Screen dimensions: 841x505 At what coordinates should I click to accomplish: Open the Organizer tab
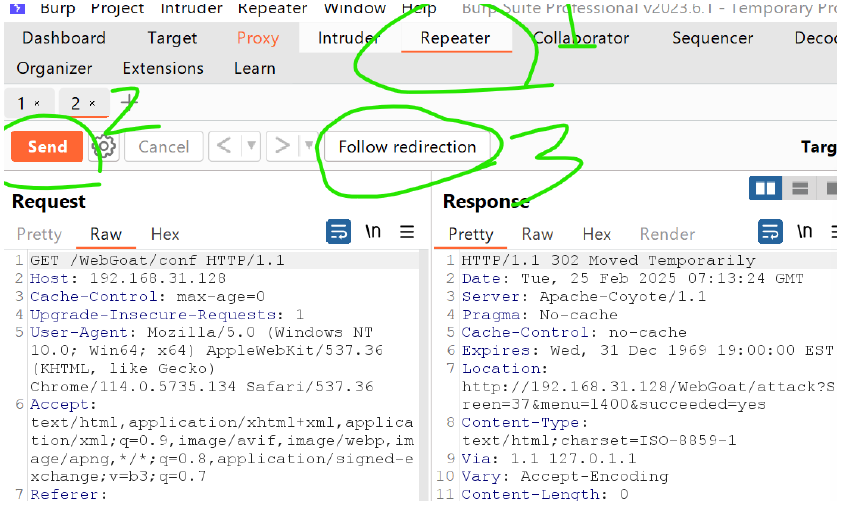pyautogui.click(x=54, y=68)
